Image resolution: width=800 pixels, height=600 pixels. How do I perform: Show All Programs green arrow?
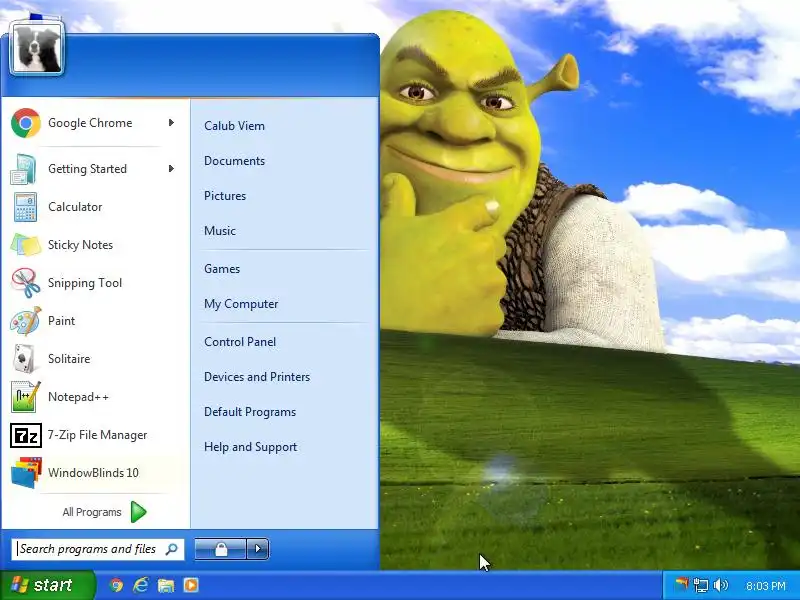pyautogui.click(x=138, y=512)
